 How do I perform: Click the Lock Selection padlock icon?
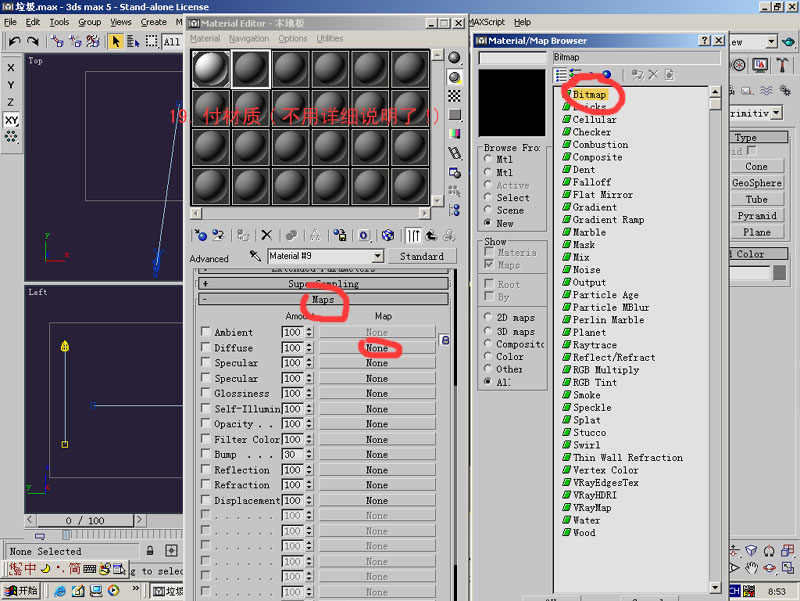[x=150, y=551]
